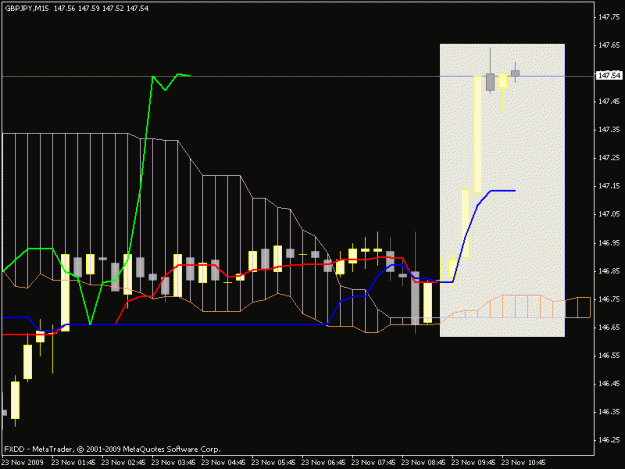Click the '23 Nov 2009' date label

22,463
